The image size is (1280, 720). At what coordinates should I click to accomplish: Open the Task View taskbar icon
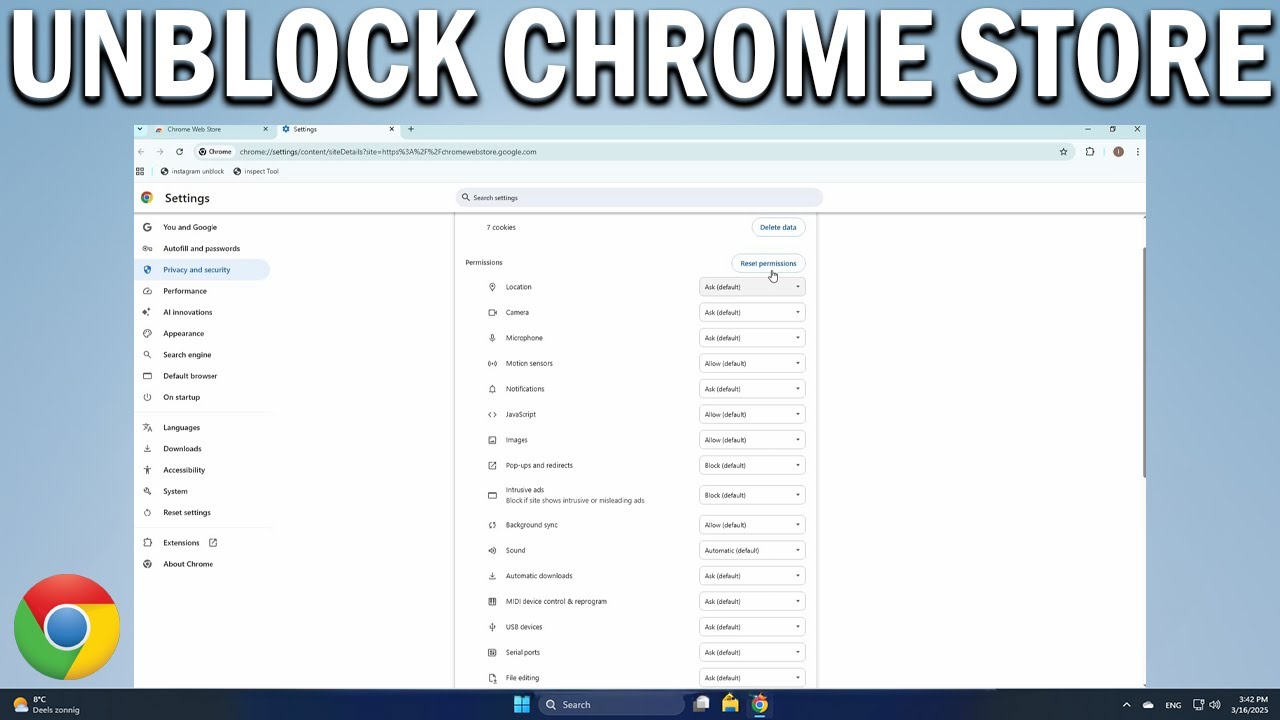pos(702,704)
